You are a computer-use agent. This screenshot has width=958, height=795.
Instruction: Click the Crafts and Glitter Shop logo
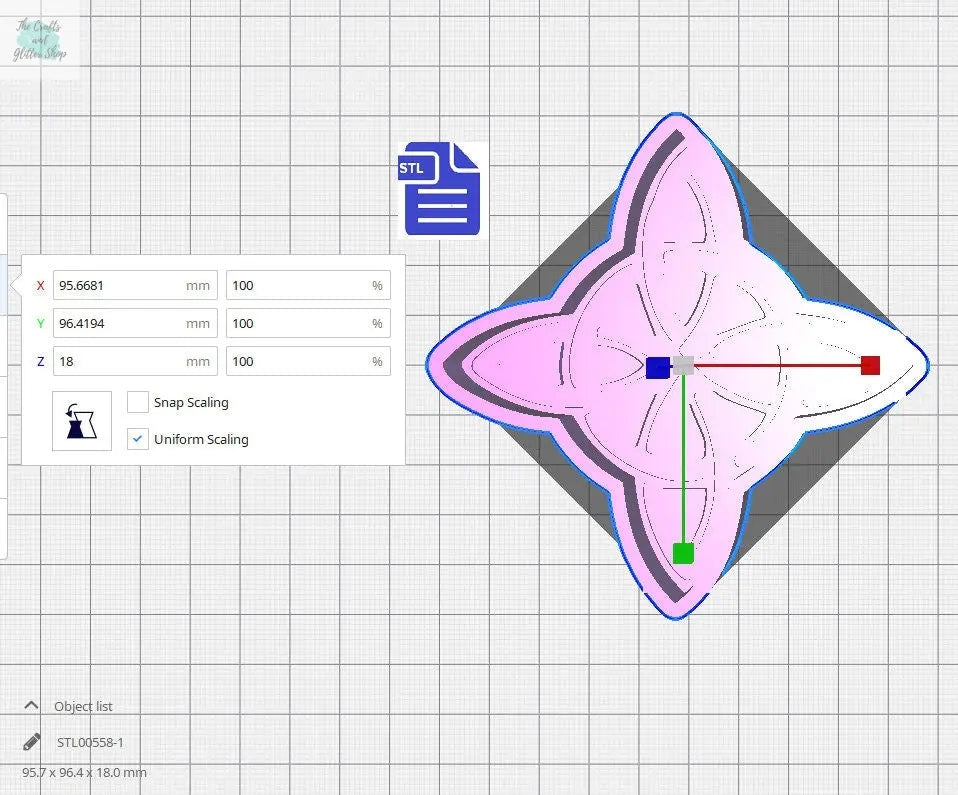click(x=40, y=41)
